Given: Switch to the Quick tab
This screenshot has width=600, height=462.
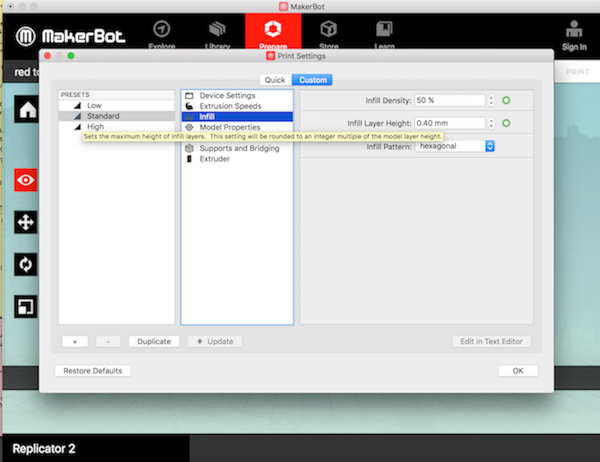Looking at the screenshot, I should (275, 80).
